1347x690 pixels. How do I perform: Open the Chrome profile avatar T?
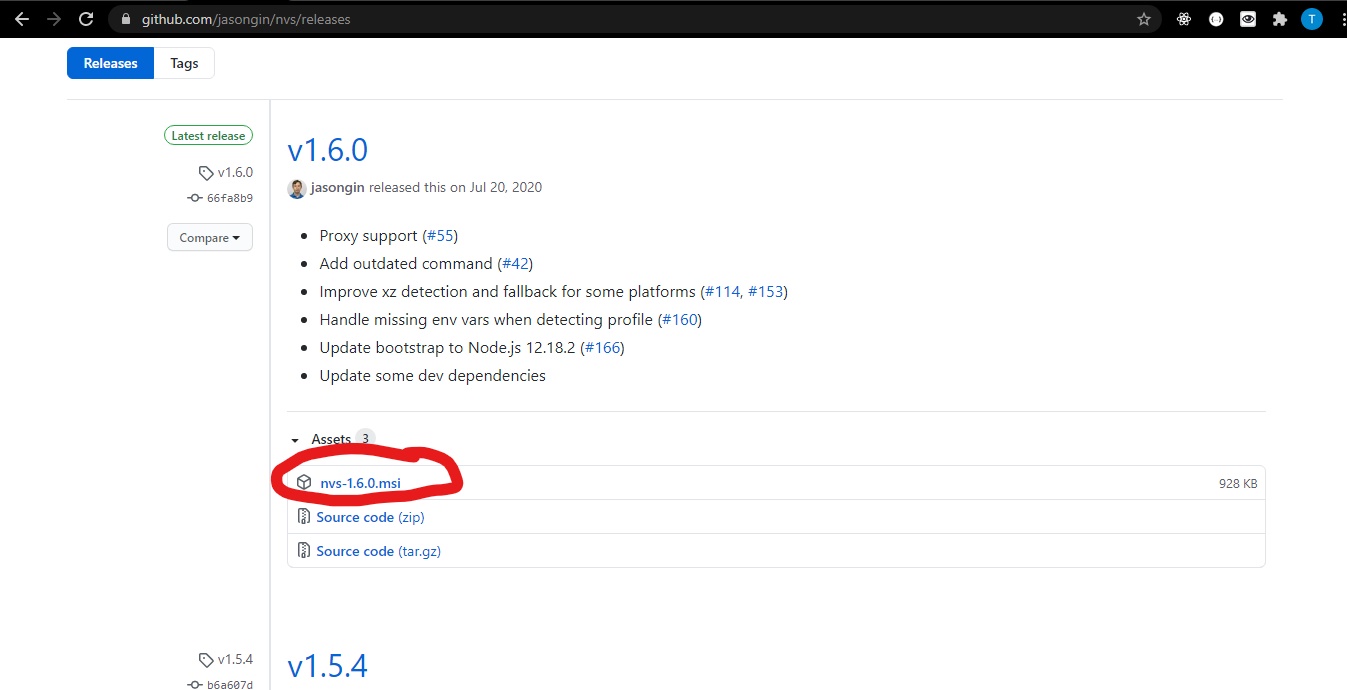(1311, 19)
